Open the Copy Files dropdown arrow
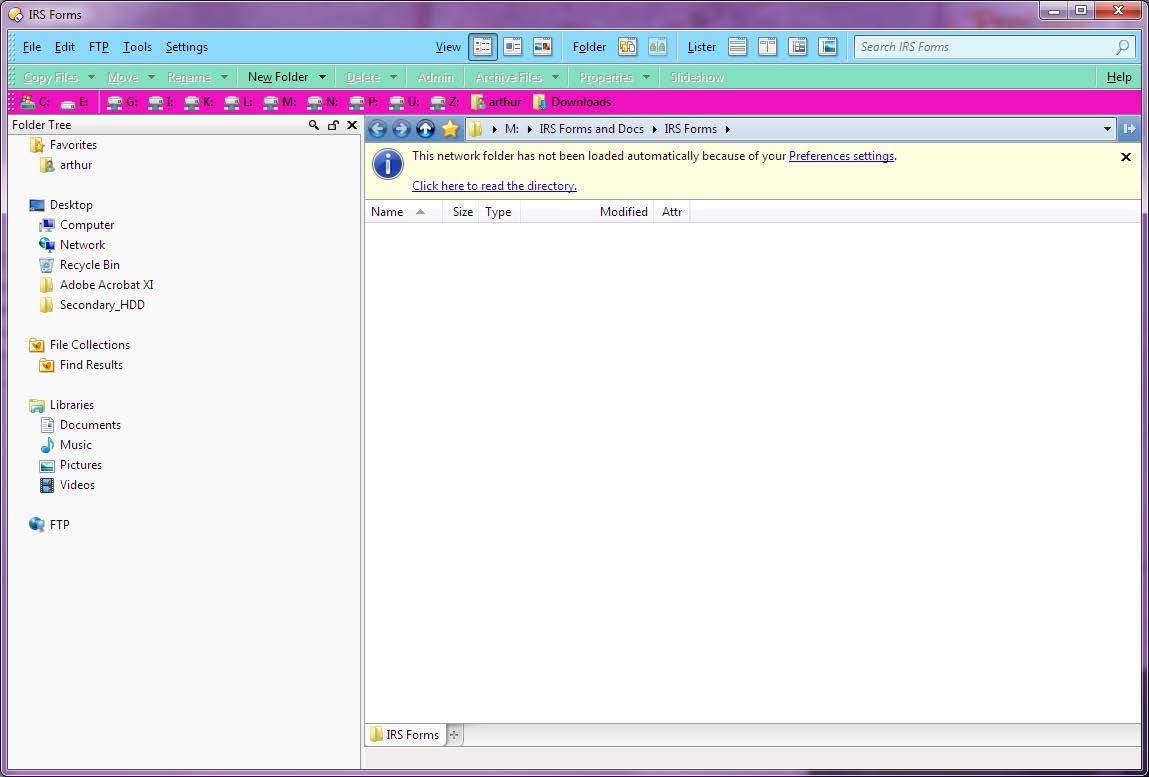1149x777 pixels. [x=91, y=77]
